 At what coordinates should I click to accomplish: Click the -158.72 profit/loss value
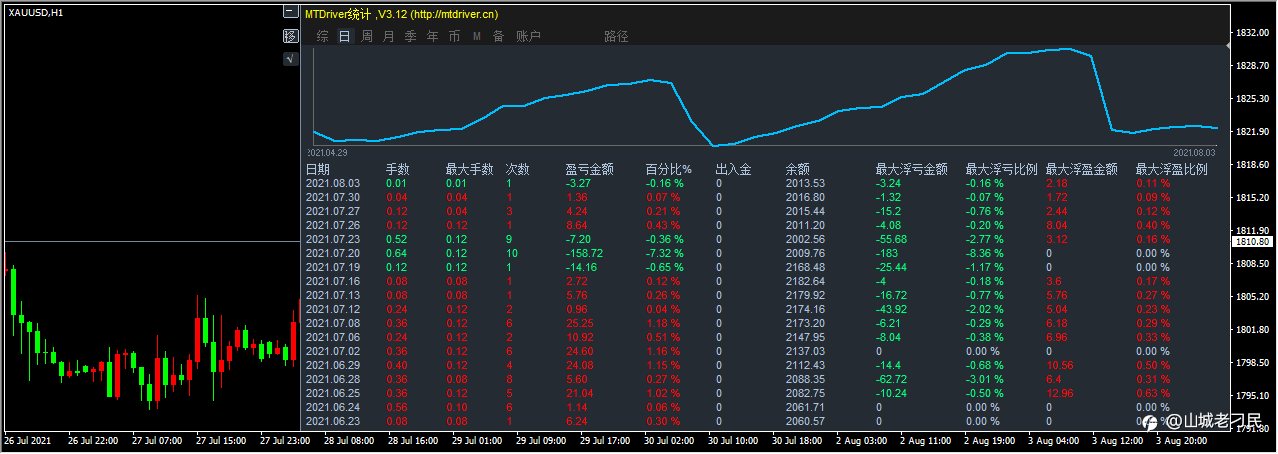point(584,253)
